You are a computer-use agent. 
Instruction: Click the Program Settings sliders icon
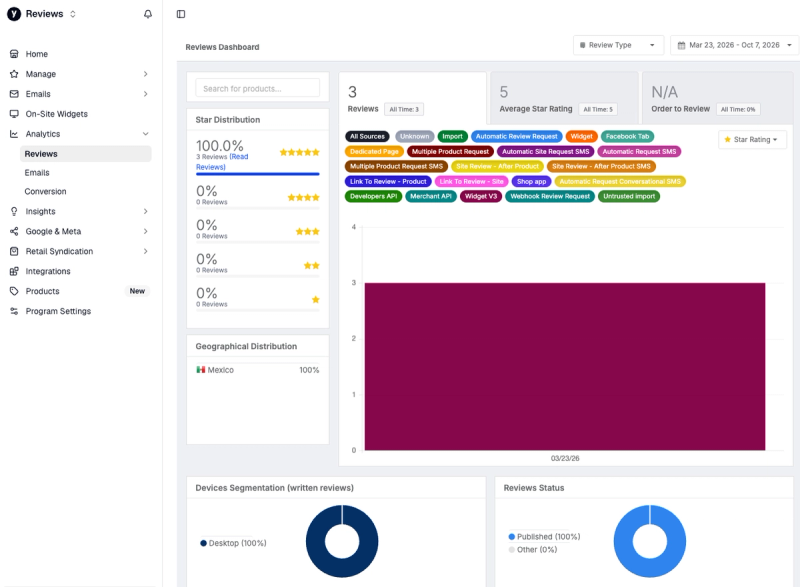[x=14, y=311]
